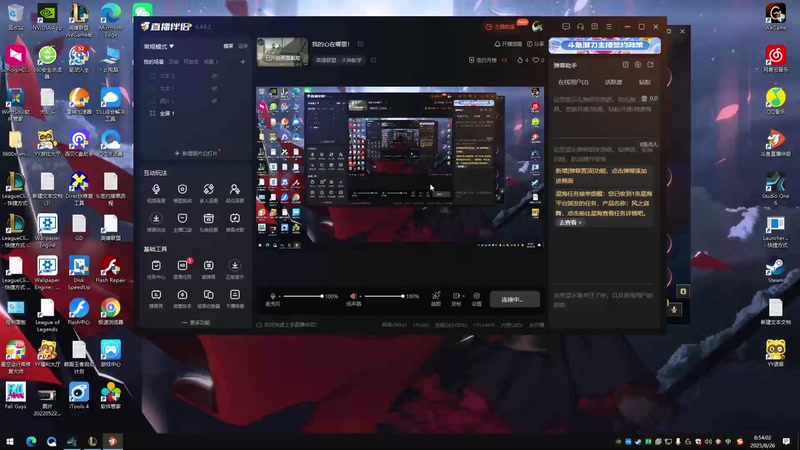The height and width of the screenshot is (450, 800).
Task: Open 礼物投票 icon in 互动玩法
Action: pos(208,218)
